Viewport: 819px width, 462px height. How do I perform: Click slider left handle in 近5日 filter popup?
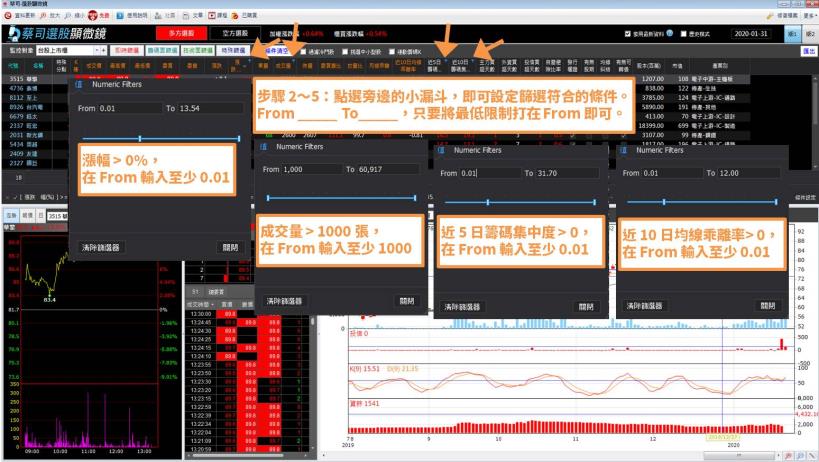point(487,202)
